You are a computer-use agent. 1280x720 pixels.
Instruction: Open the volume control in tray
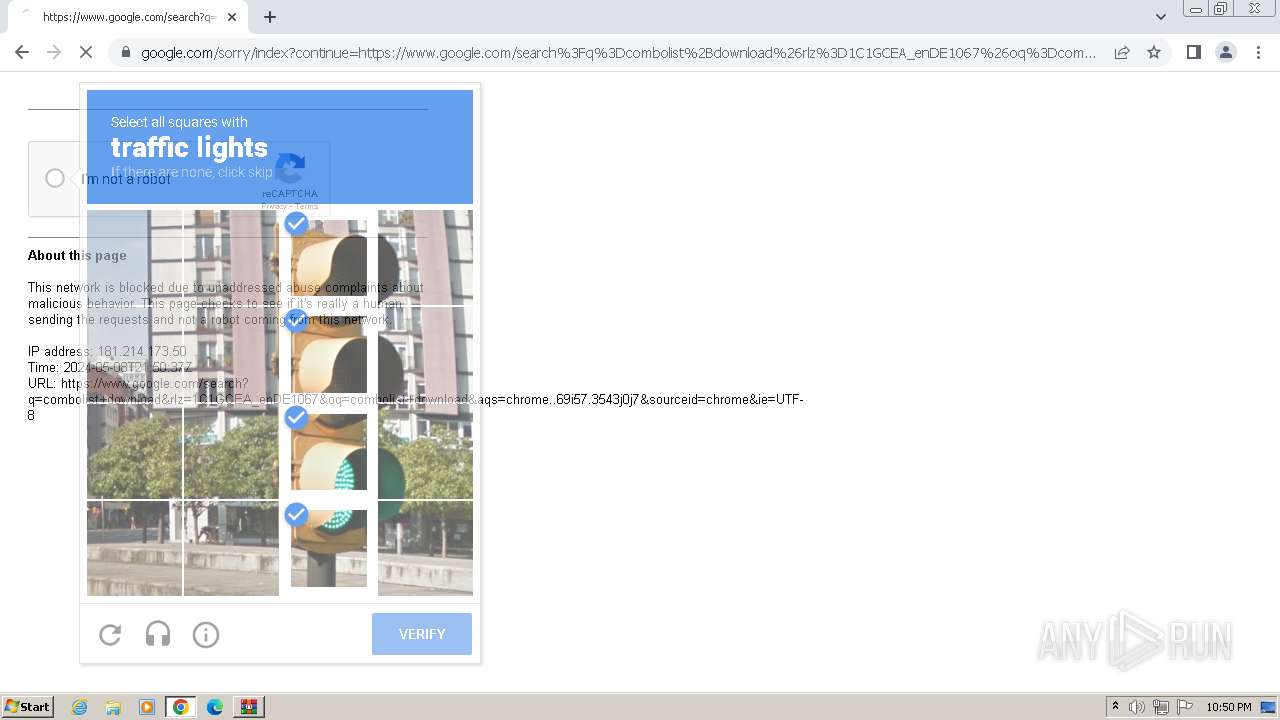(1137, 707)
